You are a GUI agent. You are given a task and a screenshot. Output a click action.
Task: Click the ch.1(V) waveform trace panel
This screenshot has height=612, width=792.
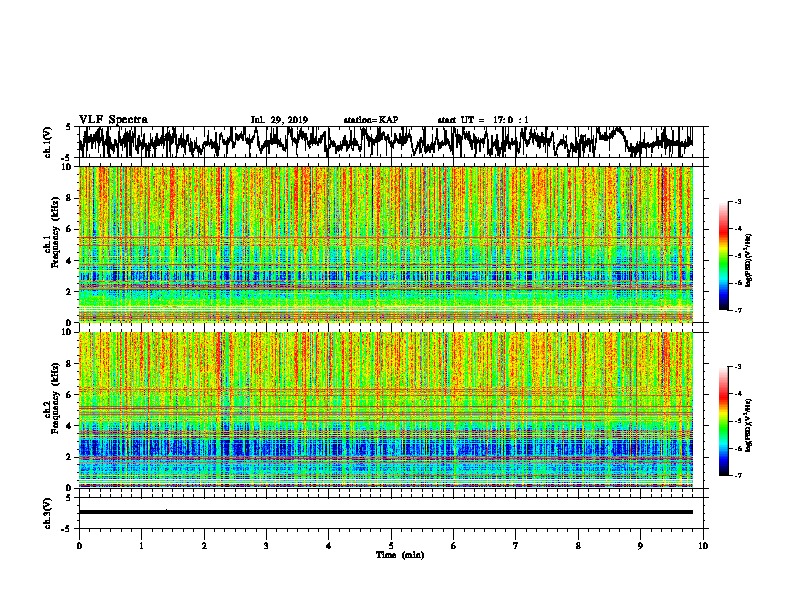[391, 142]
